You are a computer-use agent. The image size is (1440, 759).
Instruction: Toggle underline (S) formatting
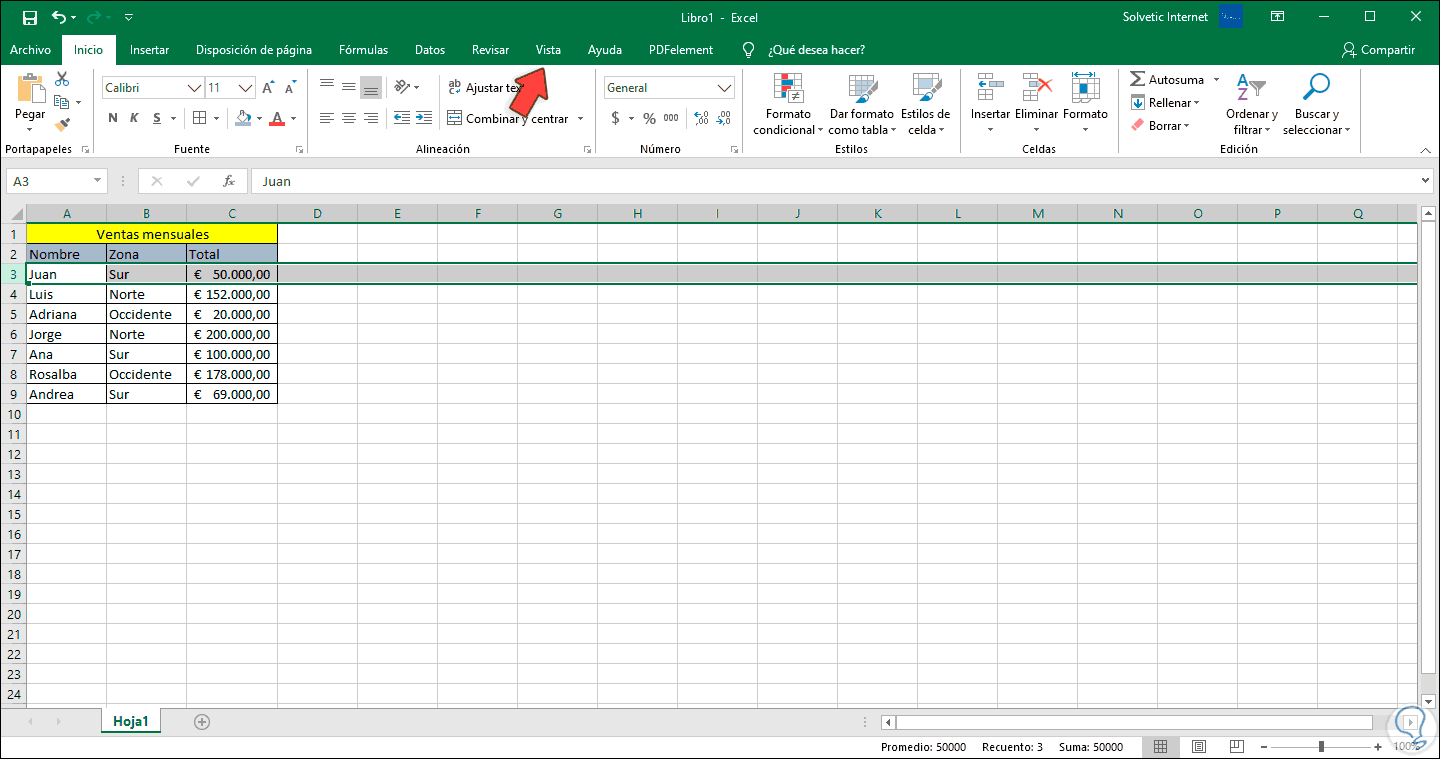coord(158,118)
